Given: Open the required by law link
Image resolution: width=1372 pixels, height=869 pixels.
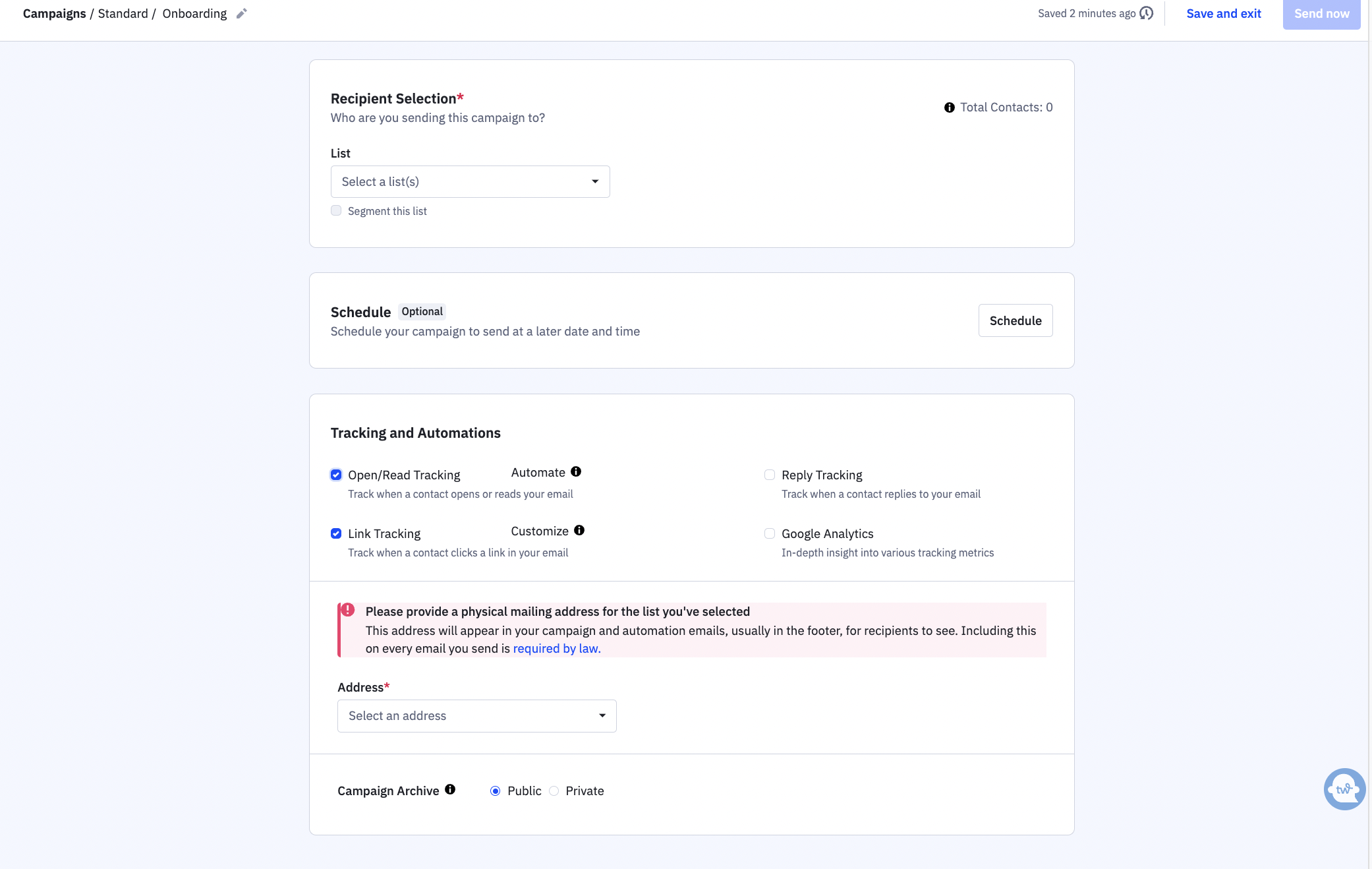Looking at the screenshot, I should (x=556, y=649).
